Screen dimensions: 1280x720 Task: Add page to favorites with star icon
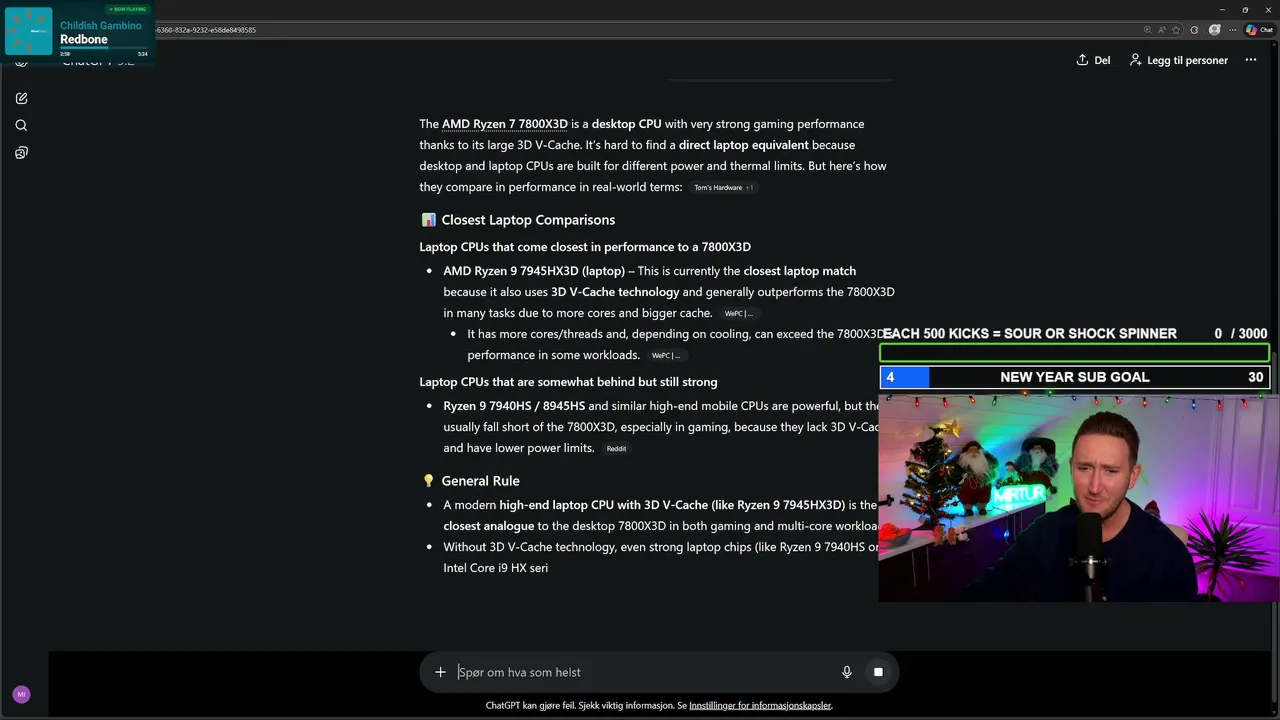[x=1176, y=30]
